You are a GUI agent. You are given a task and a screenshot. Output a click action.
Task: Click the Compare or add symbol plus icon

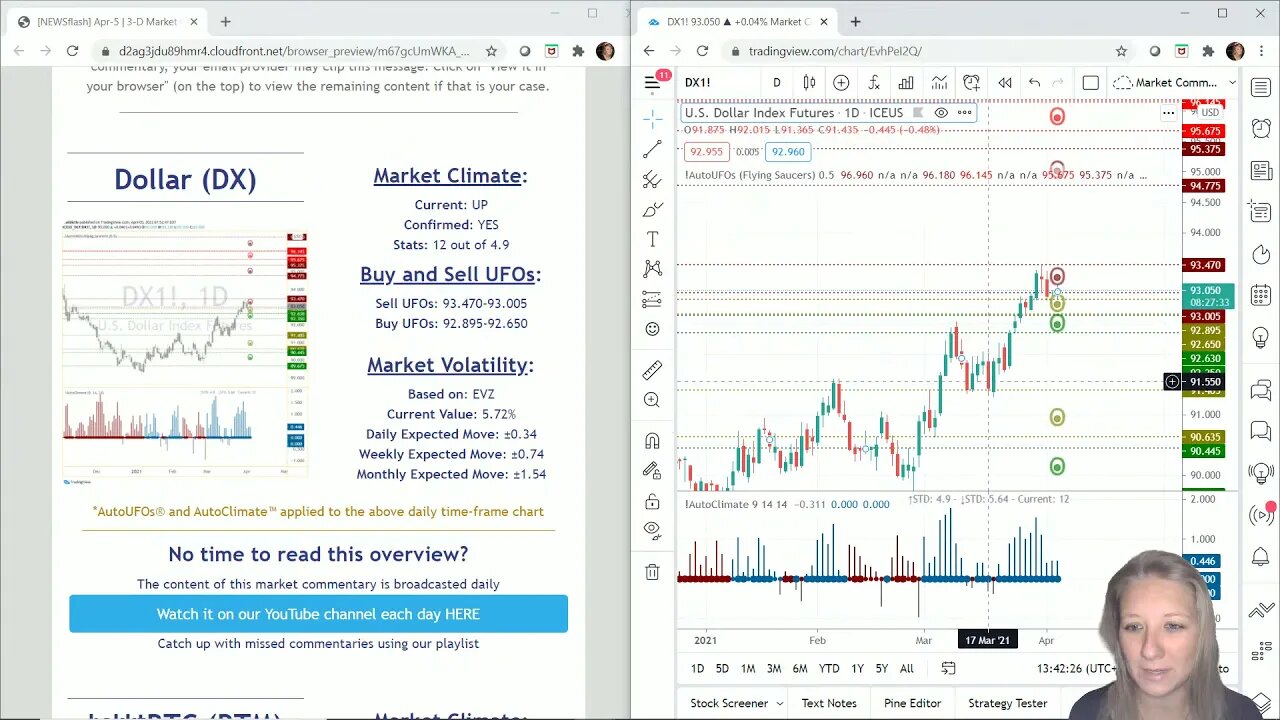(841, 83)
